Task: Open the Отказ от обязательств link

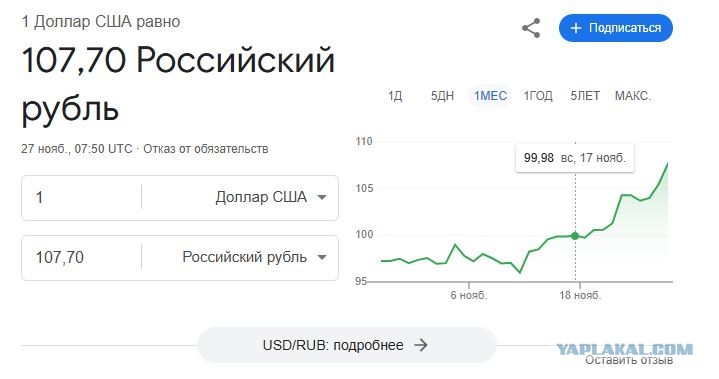Action: point(205,149)
